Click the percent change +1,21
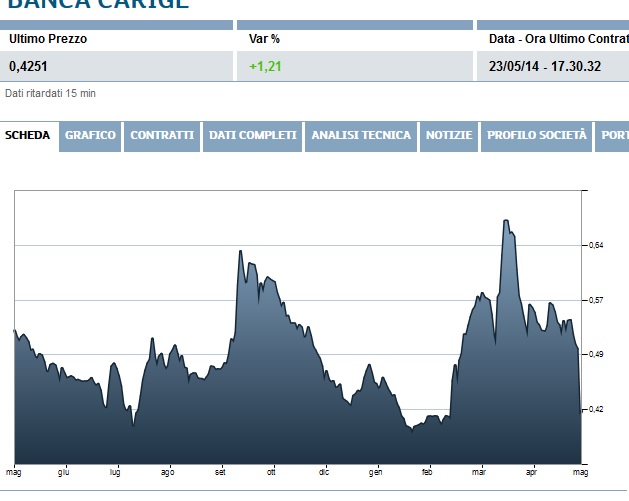The height and width of the screenshot is (501, 629). (265, 66)
